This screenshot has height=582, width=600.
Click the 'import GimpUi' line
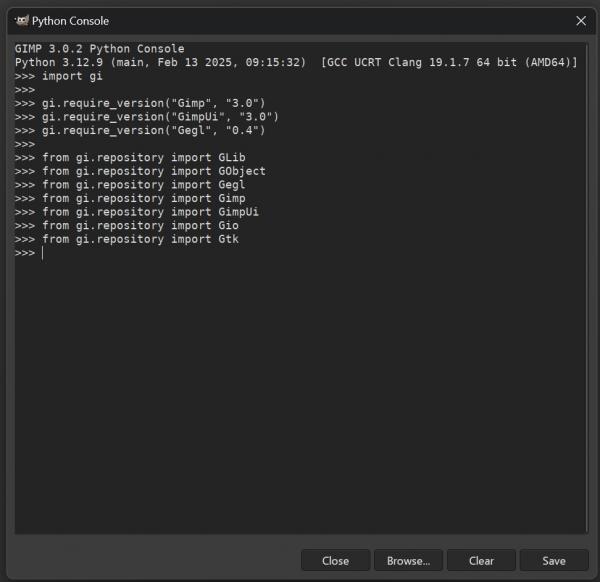tap(137, 212)
